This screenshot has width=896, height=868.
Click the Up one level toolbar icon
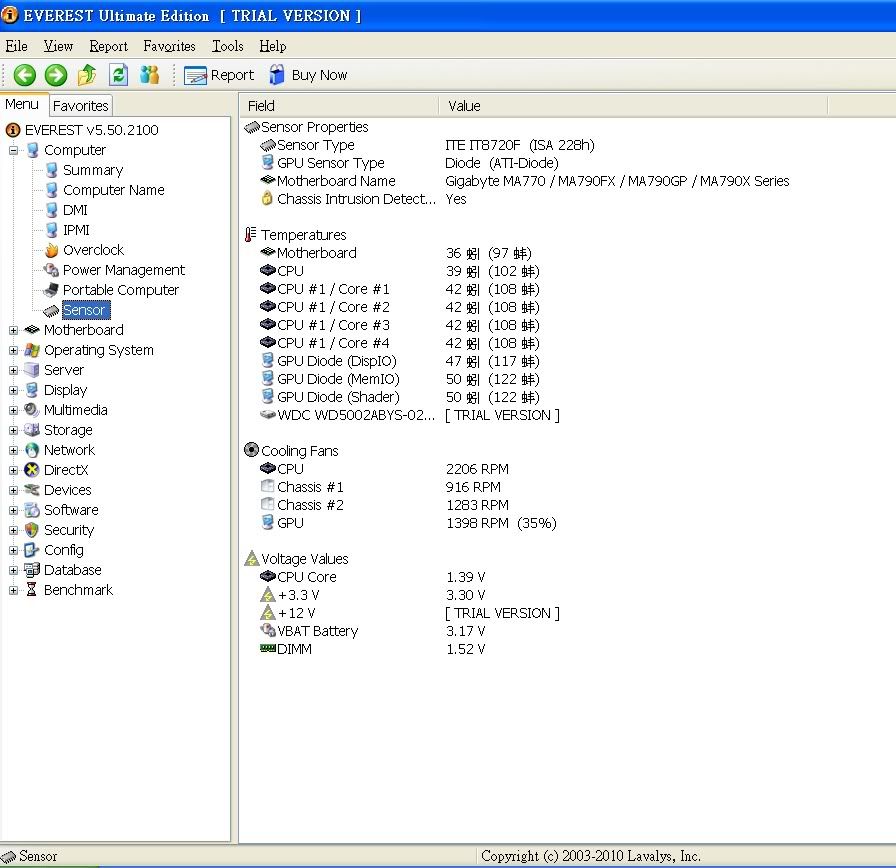pyautogui.click(x=87, y=75)
